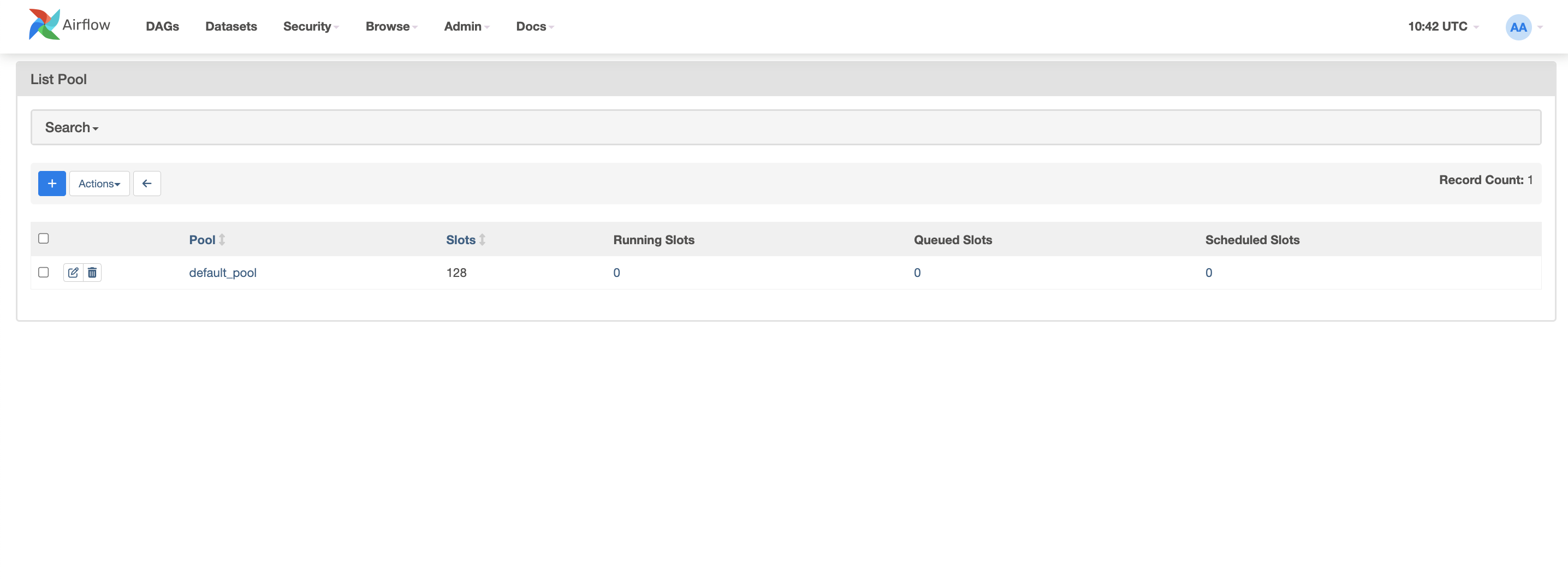Open the AA user avatar menu
Image resolution: width=1568 pixels, height=579 pixels.
point(1520,26)
